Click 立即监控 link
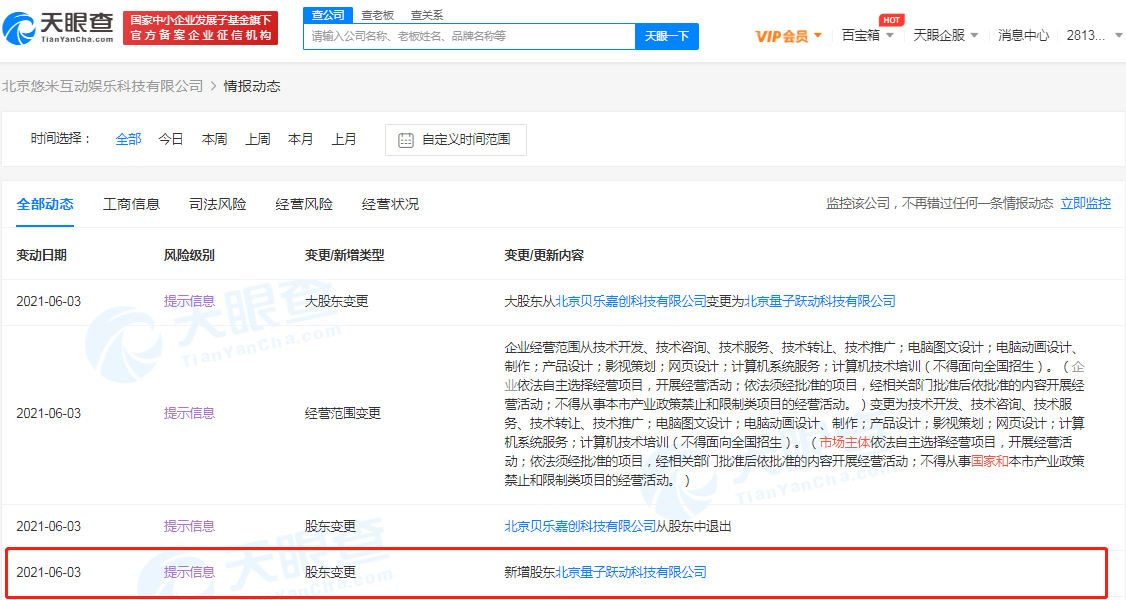Image resolution: width=1126 pixels, height=600 pixels. [x=1086, y=204]
